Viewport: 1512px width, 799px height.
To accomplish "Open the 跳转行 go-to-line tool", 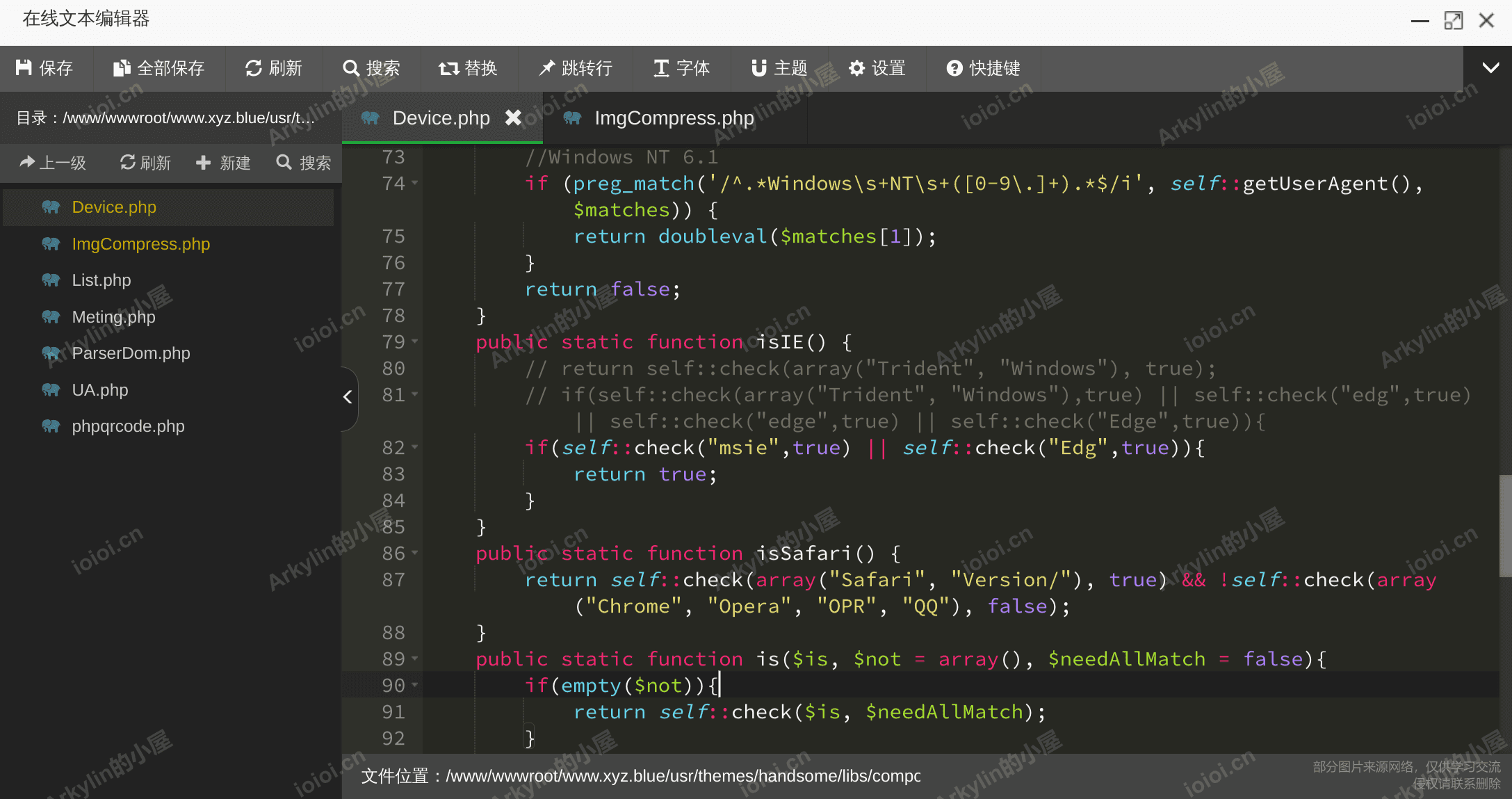I will coord(576,68).
